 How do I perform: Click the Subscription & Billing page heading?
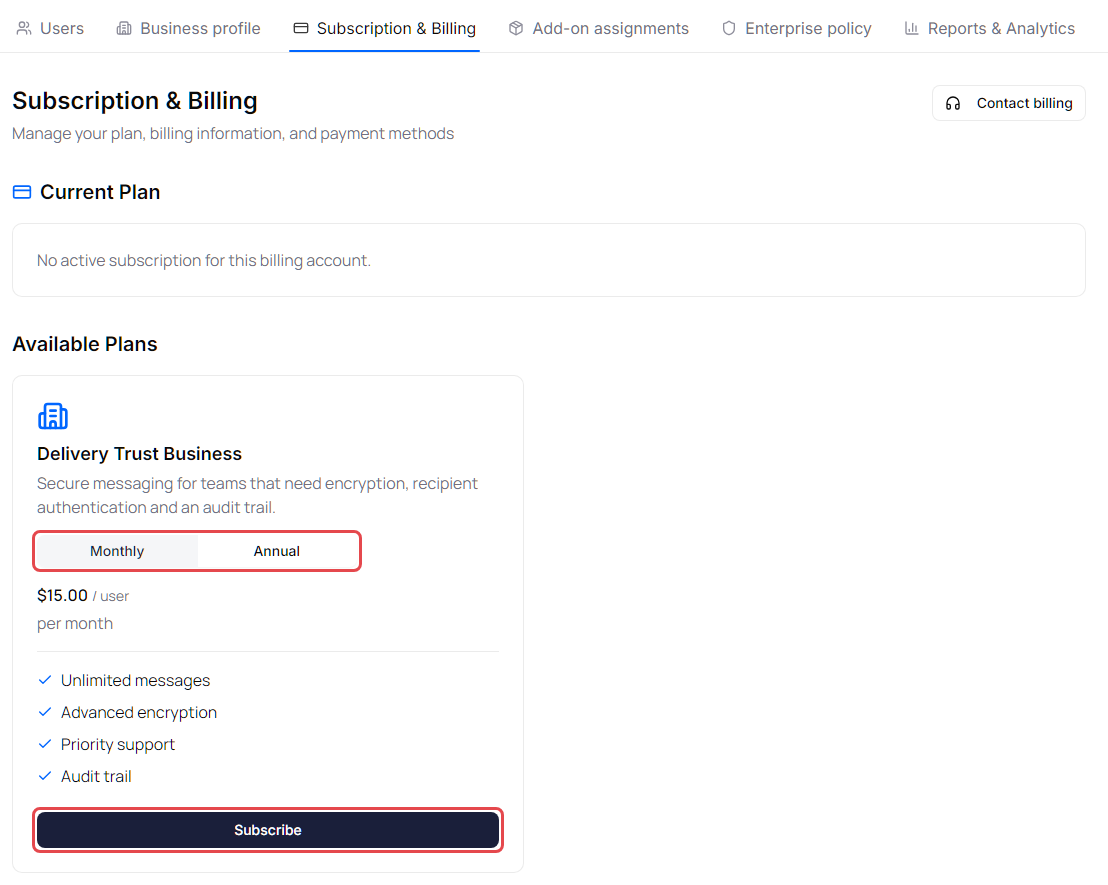tap(135, 100)
